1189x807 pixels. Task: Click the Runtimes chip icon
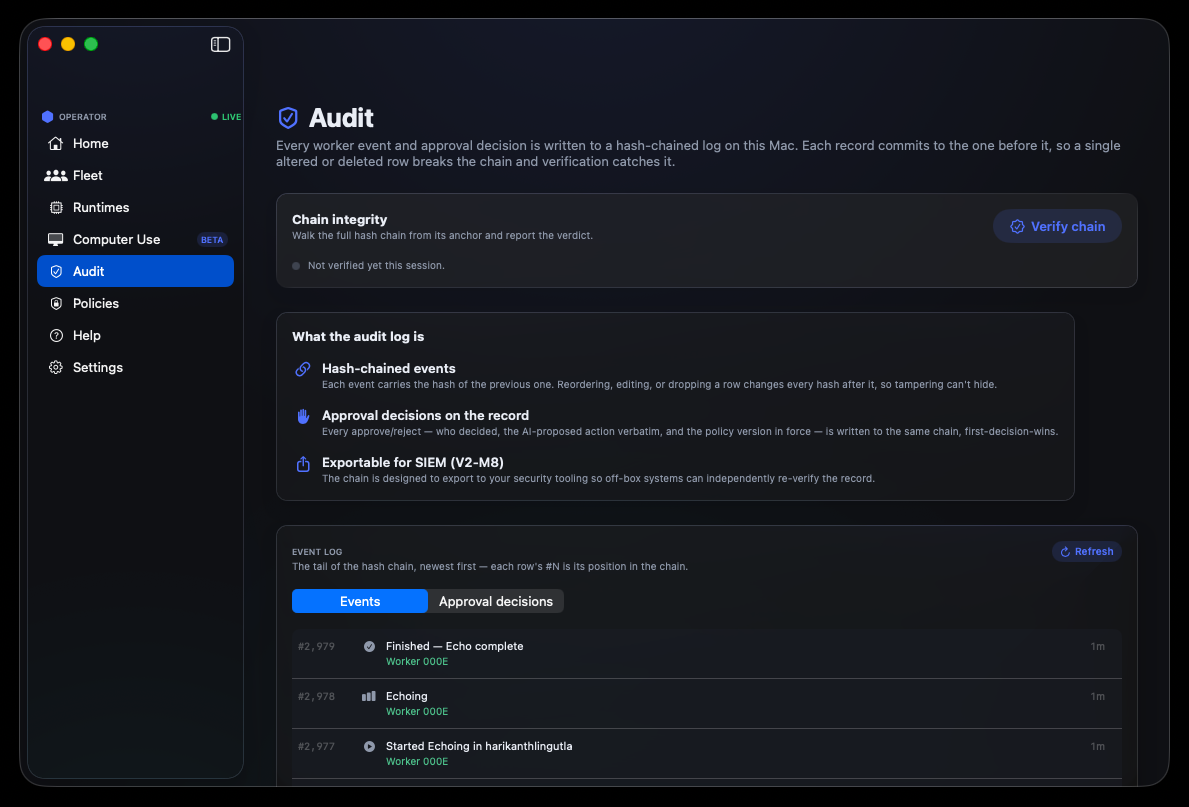(56, 207)
